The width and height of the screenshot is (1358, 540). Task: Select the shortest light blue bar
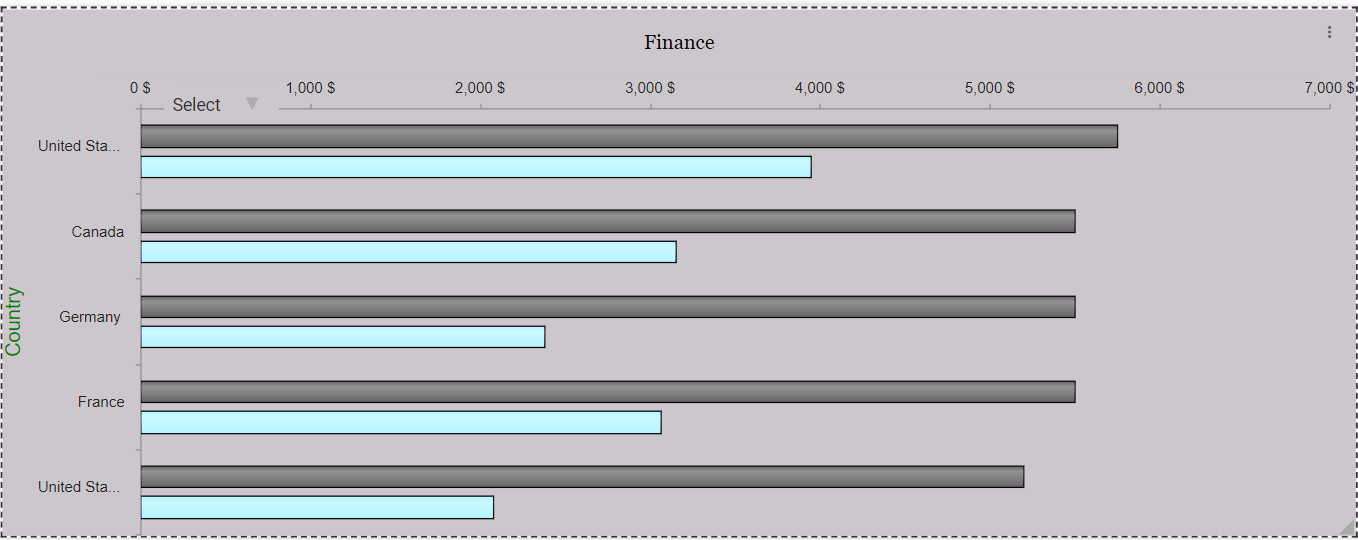(317, 507)
